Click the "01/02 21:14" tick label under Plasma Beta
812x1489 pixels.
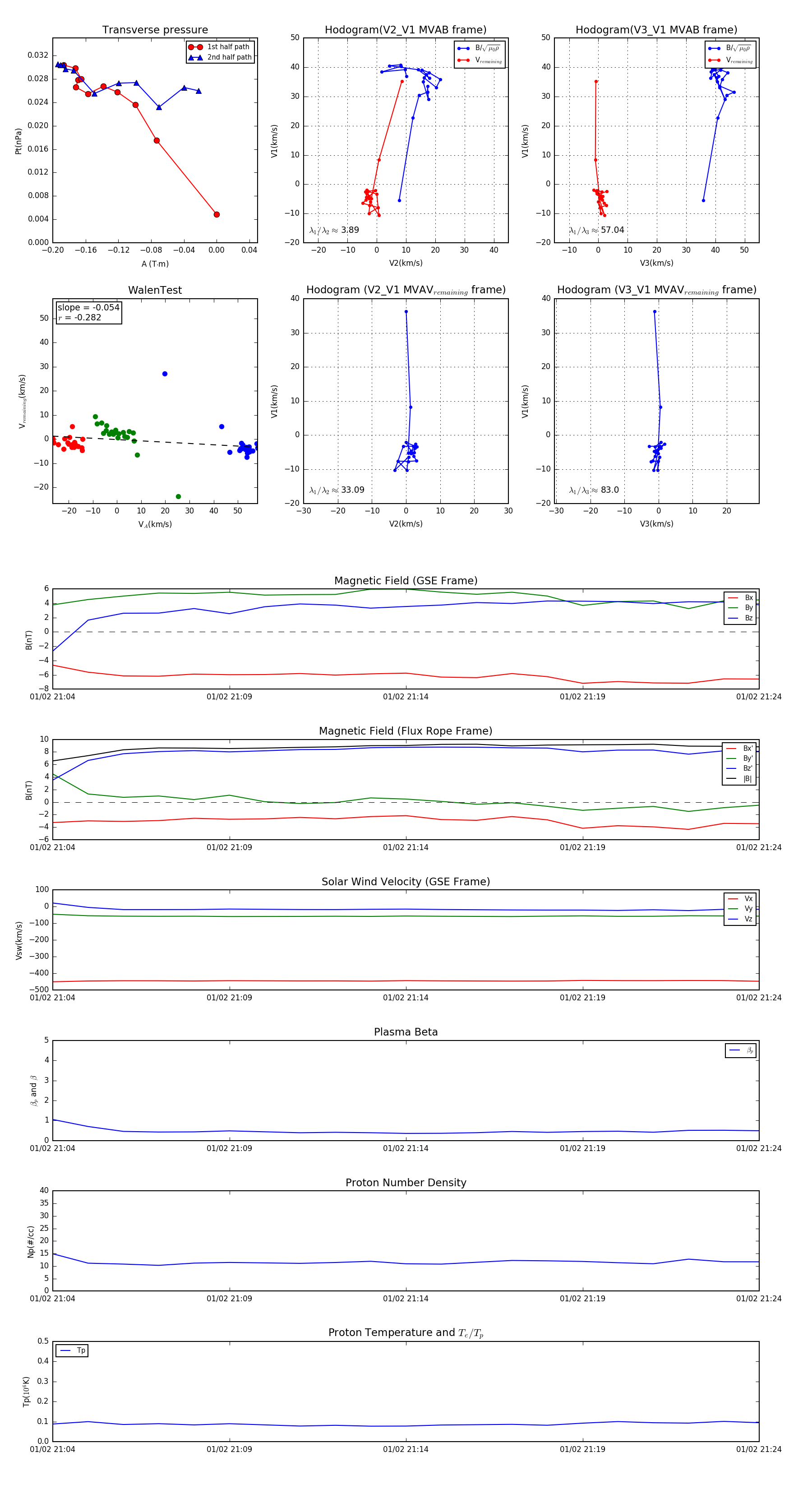point(406,1148)
